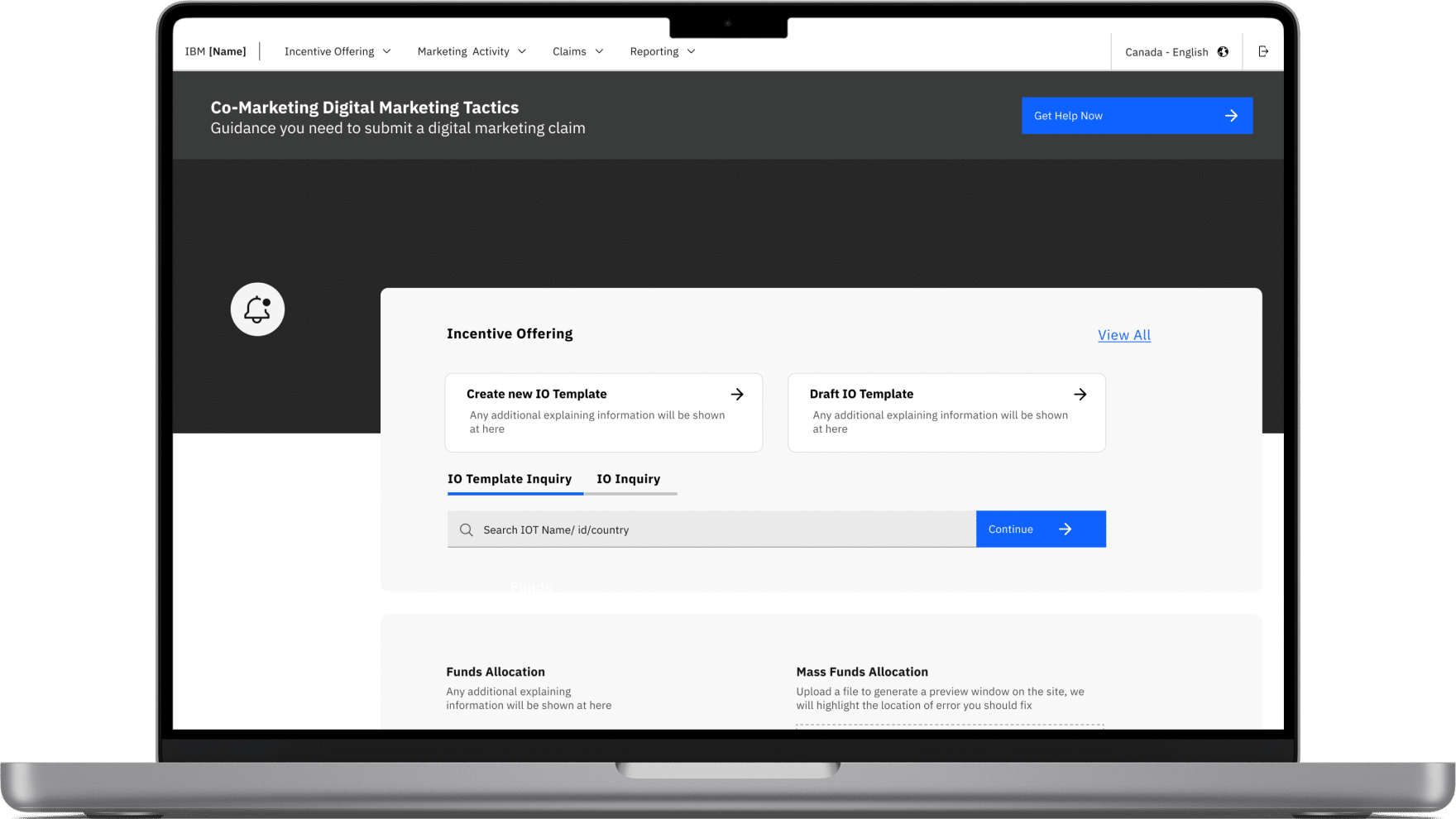This screenshot has width=1456, height=819.
Task: Open the notifications bell icon
Action: click(256, 309)
